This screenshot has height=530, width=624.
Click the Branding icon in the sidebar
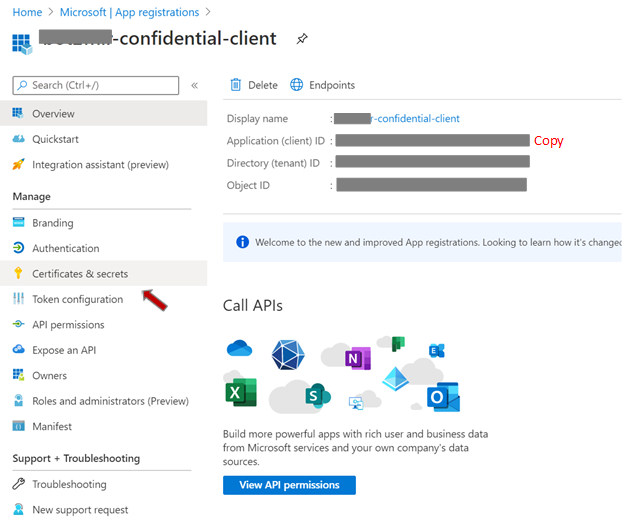tap(18, 223)
